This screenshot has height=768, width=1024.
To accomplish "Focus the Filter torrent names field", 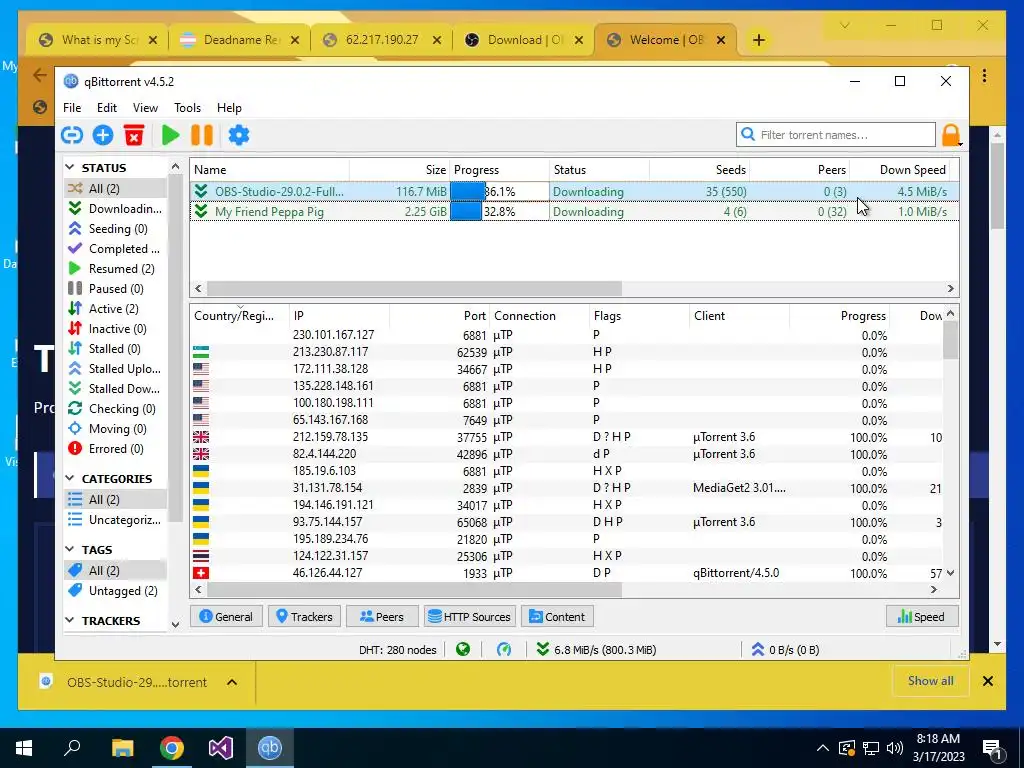I will point(836,135).
